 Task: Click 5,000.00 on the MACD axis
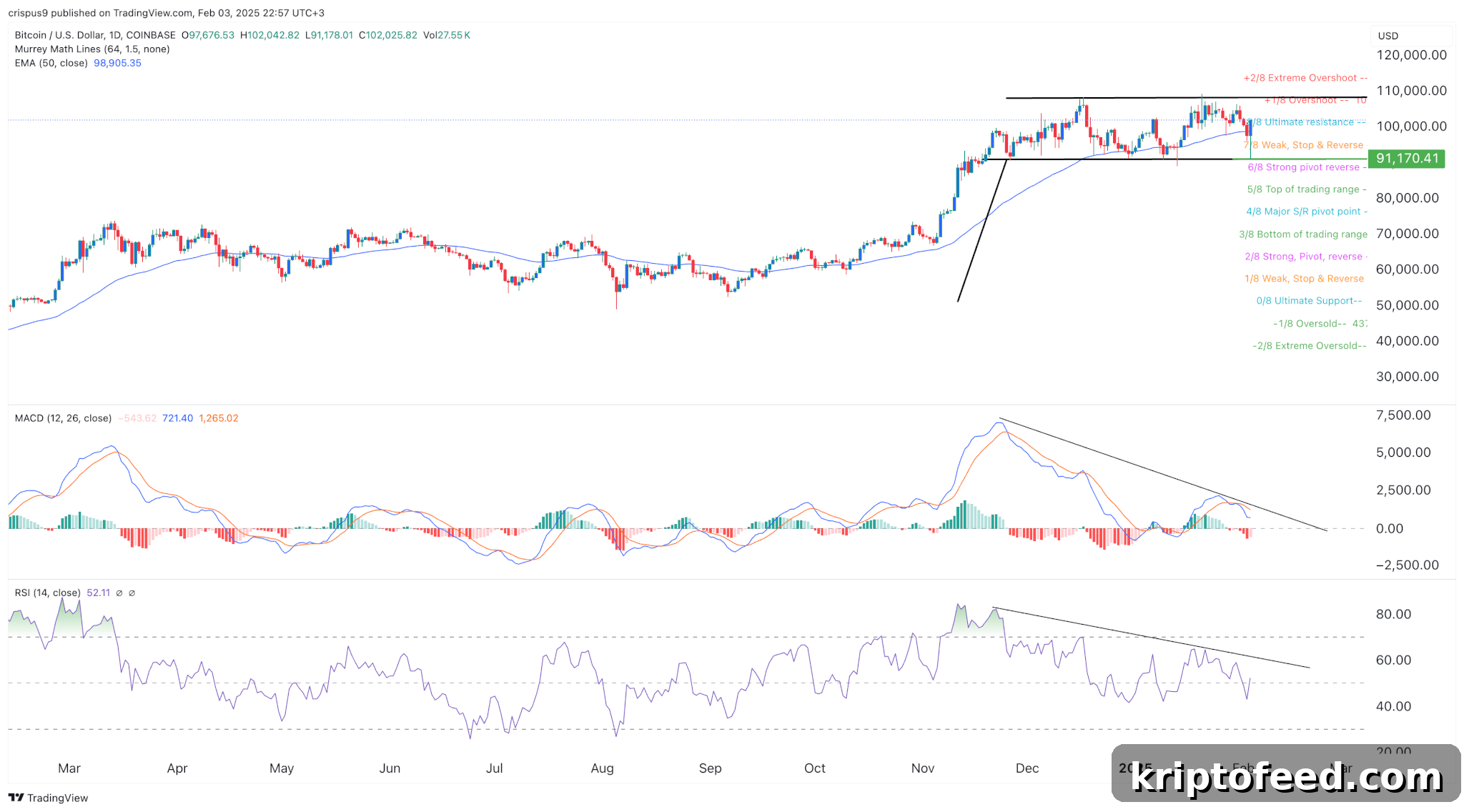click(x=1403, y=452)
